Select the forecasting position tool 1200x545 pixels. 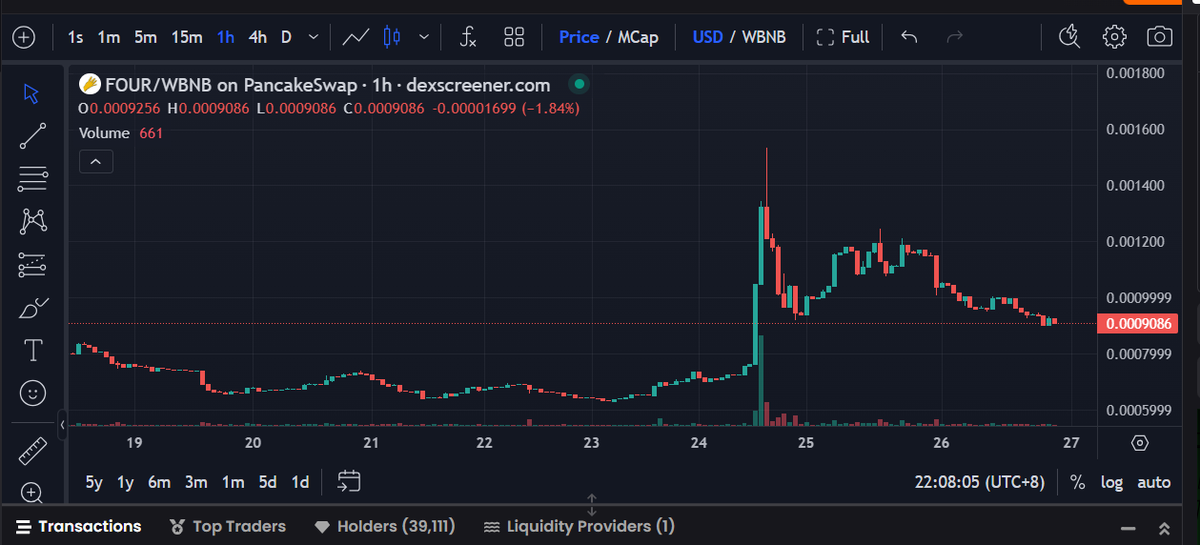click(x=32, y=265)
